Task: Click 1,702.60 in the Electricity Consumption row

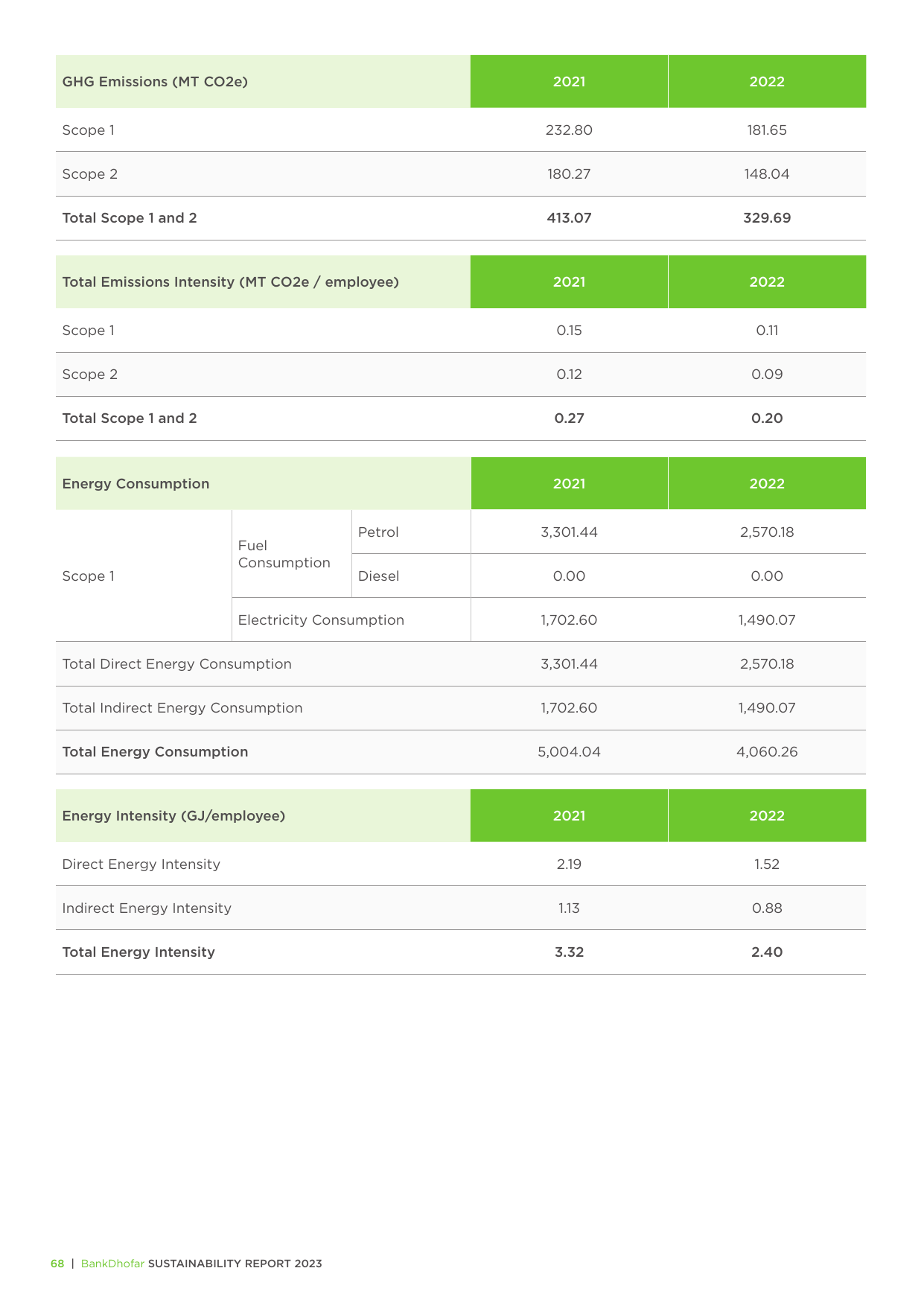Action: point(569,620)
